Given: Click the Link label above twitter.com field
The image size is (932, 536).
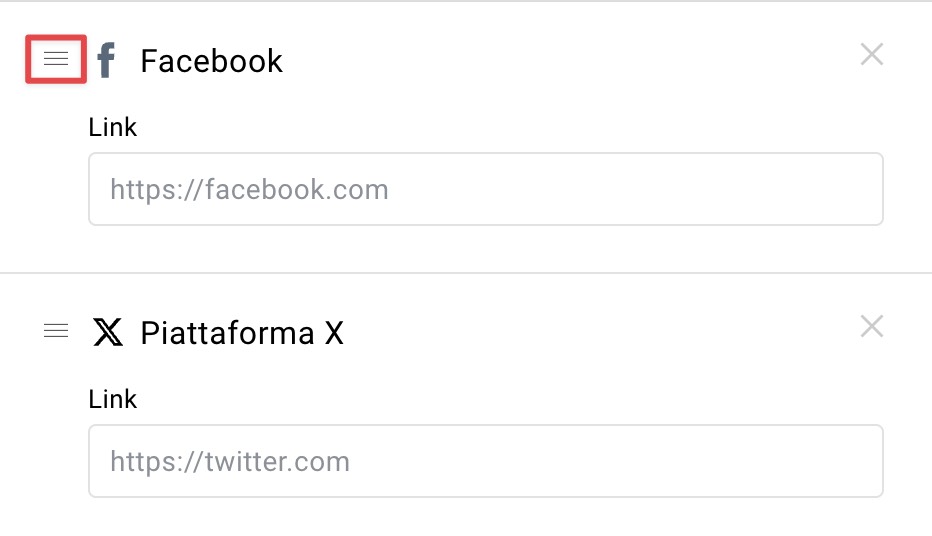Looking at the screenshot, I should point(112,399).
